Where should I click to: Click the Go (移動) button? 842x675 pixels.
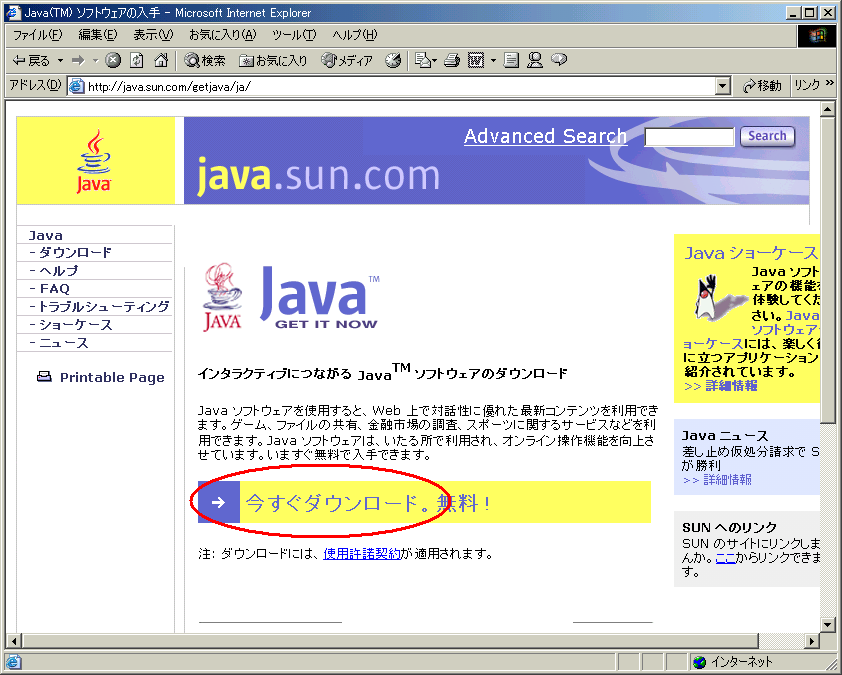[x=761, y=86]
